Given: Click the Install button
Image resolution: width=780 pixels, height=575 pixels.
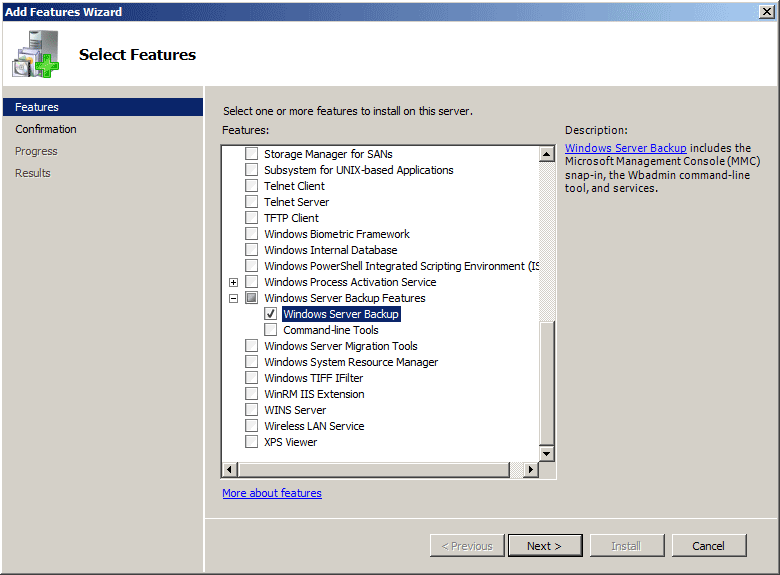Looking at the screenshot, I should coord(627,546).
